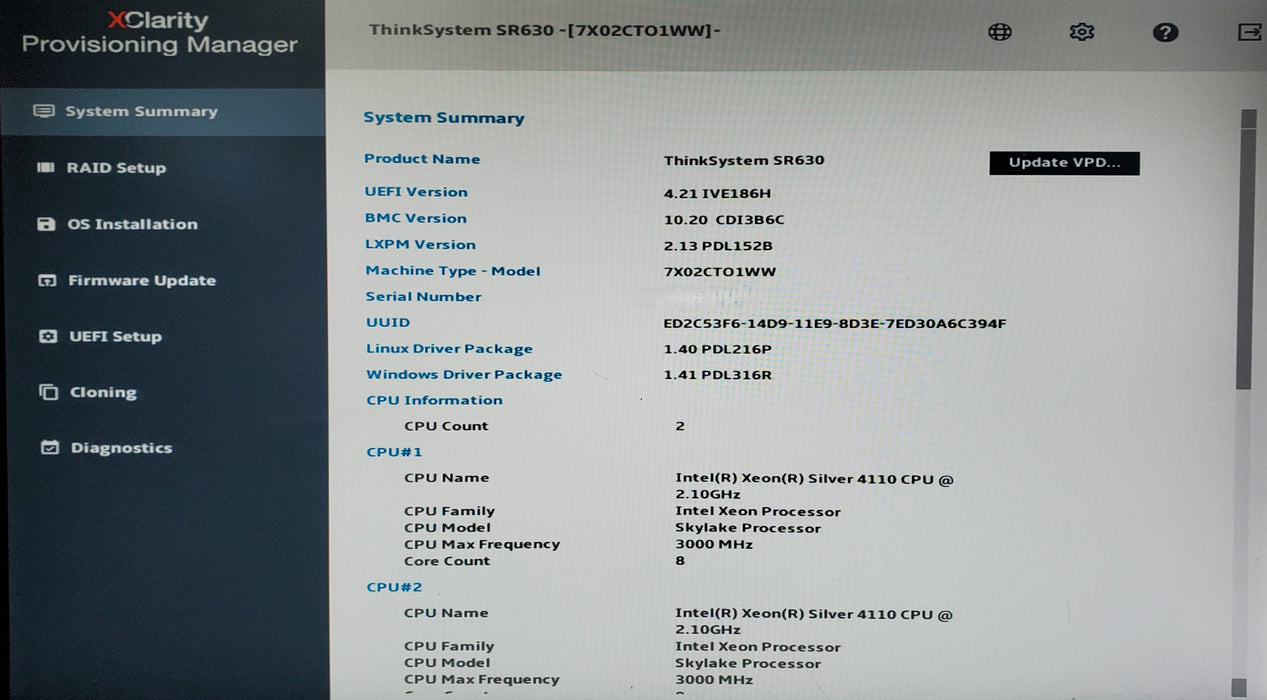Screen dimensions: 1267x700
Task: Click the Product Name label
Action: pos(422,159)
